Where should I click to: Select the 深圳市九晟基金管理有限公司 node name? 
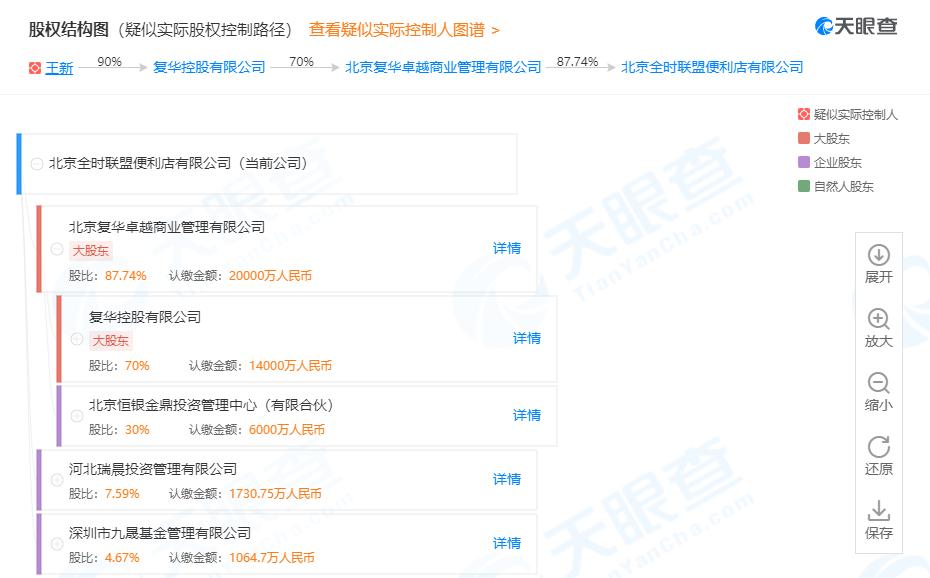pos(160,534)
